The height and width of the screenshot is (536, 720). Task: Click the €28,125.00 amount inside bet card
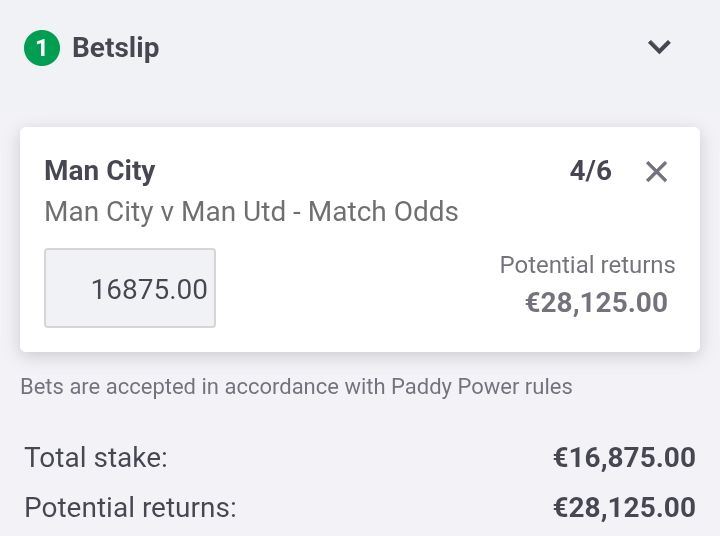click(596, 303)
